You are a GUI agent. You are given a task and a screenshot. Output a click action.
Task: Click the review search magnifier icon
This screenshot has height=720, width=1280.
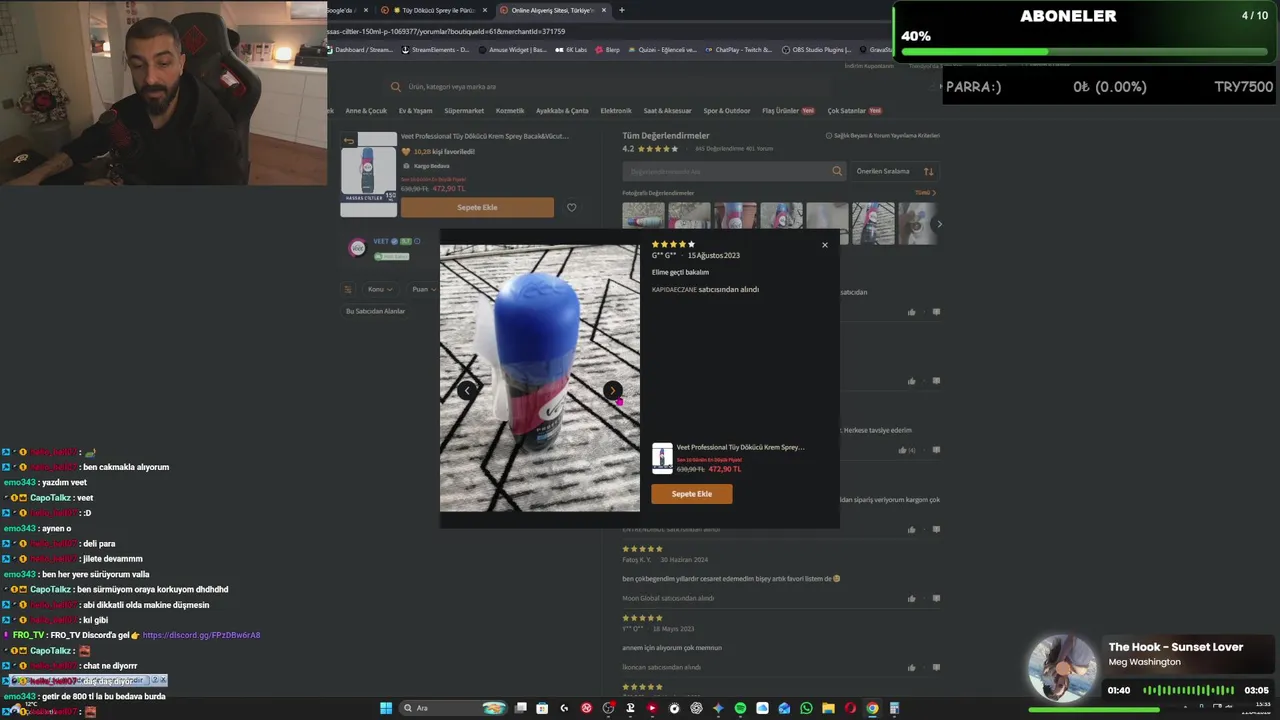pyautogui.click(x=837, y=171)
